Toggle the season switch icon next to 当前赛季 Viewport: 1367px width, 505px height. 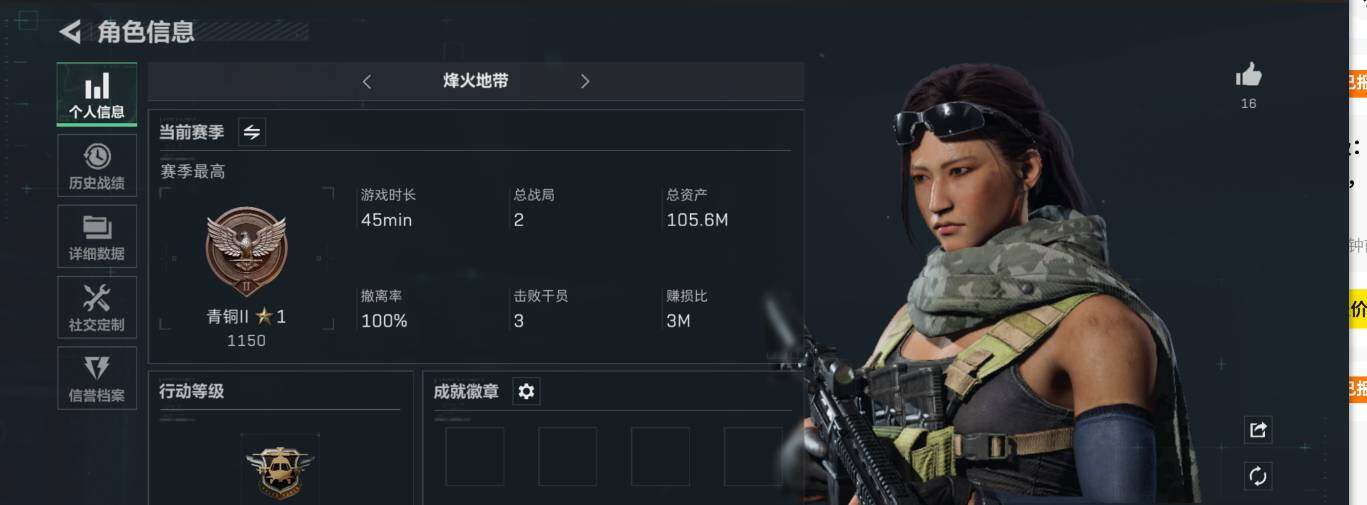[252, 132]
